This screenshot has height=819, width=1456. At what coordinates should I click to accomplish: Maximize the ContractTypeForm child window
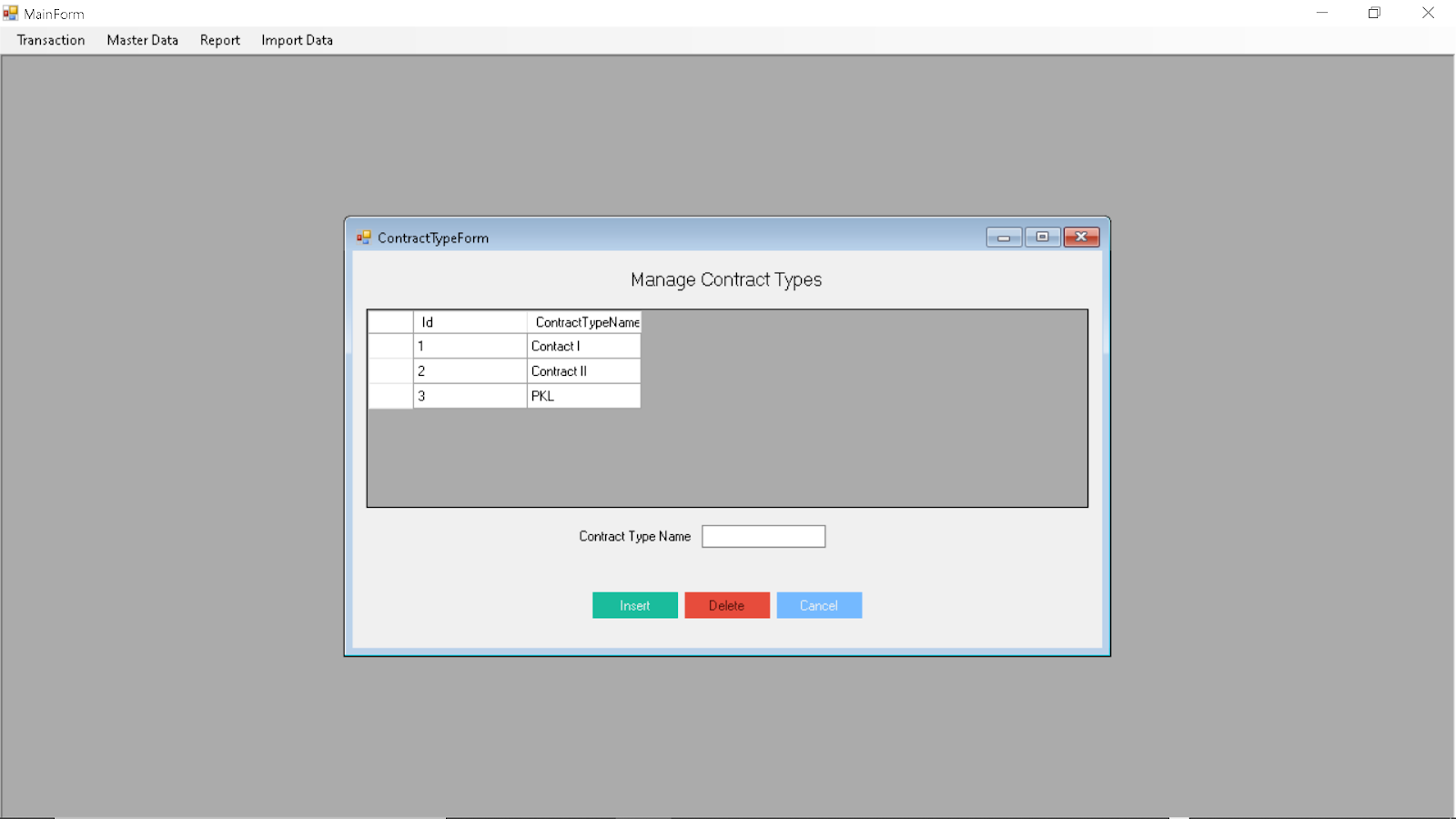coord(1043,238)
